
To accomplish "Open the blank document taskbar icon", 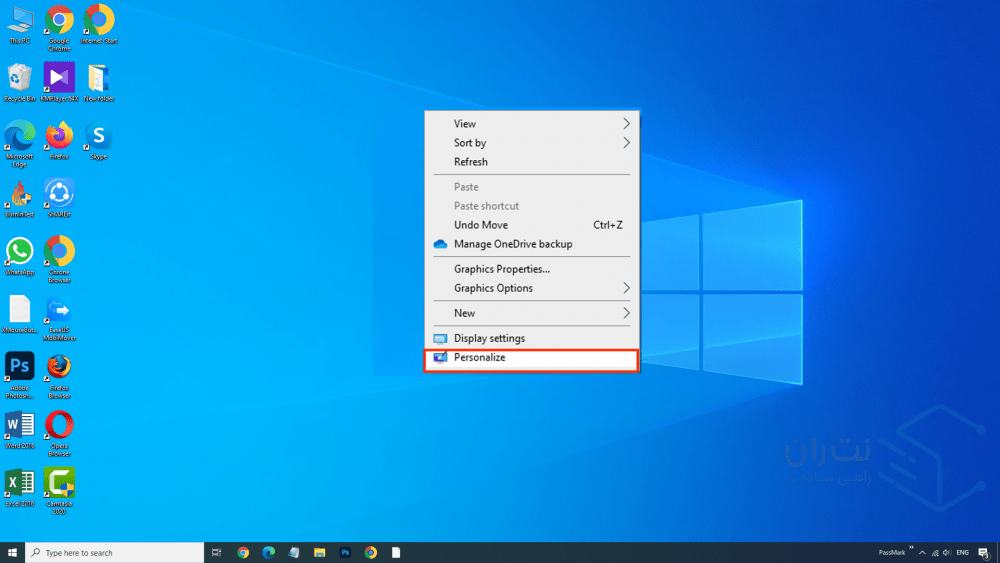I will [x=396, y=553].
